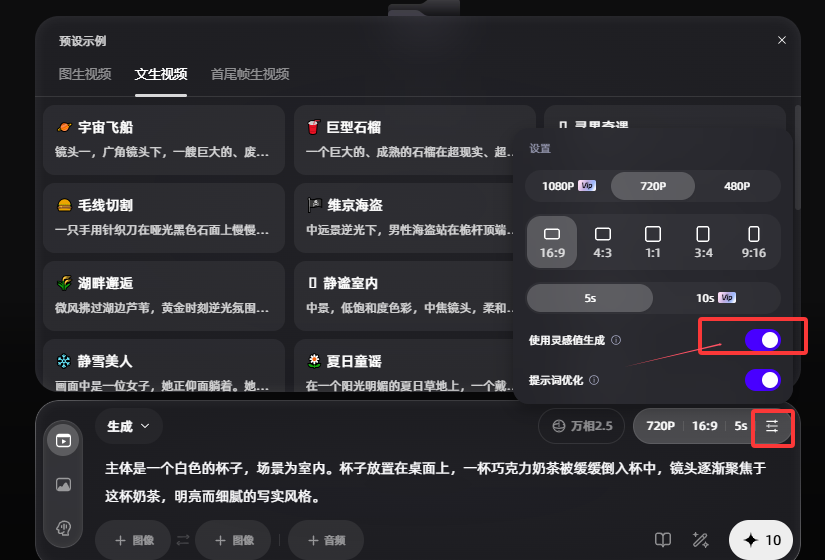Open the avatar head icon in left sidebar
This screenshot has width=825, height=560.
point(63,528)
